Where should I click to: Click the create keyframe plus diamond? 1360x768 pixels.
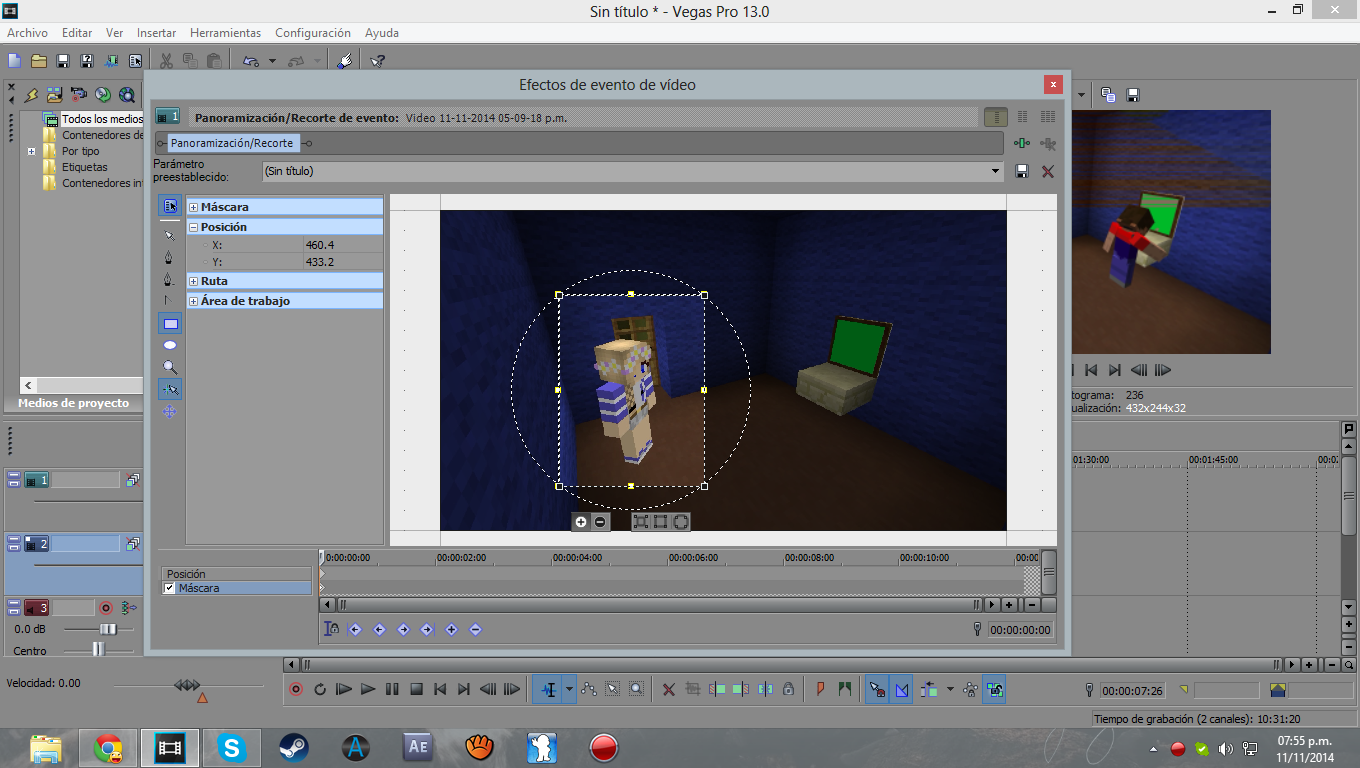coord(451,629)
